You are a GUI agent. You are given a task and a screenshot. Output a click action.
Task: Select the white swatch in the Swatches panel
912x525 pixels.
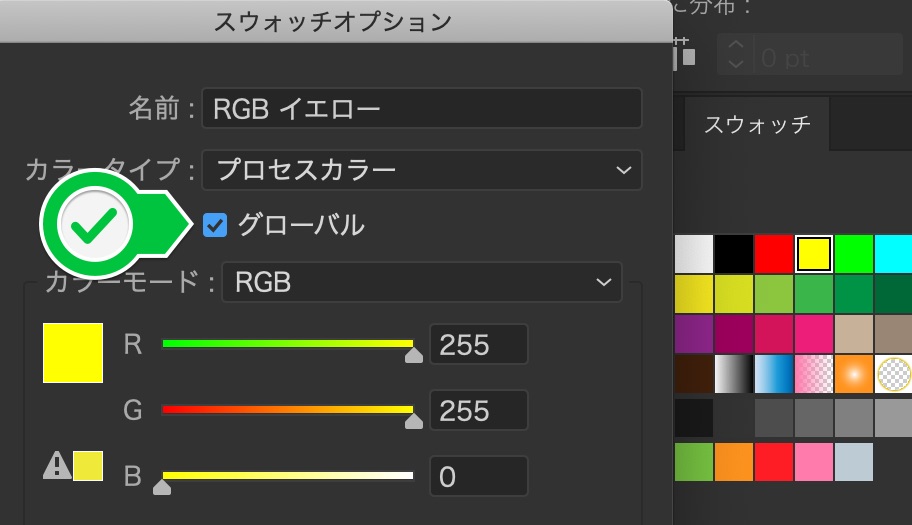tap(694, 254)
